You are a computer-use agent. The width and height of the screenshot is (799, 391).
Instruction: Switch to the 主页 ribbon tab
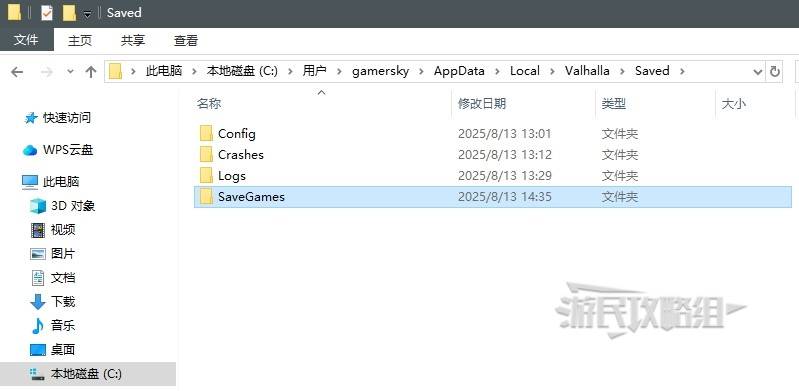[80, 41]
